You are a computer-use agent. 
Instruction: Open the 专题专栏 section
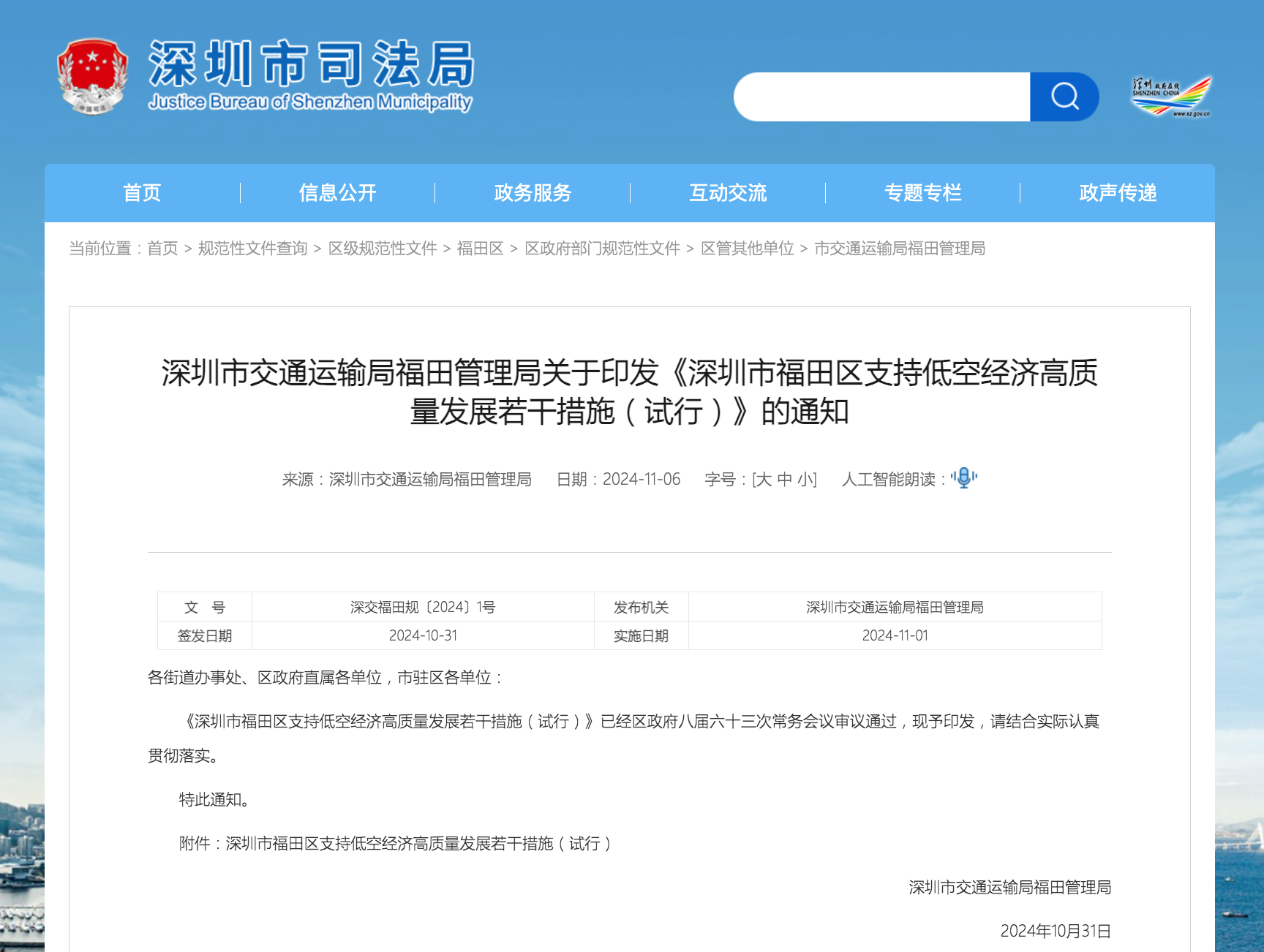(922, 192)
